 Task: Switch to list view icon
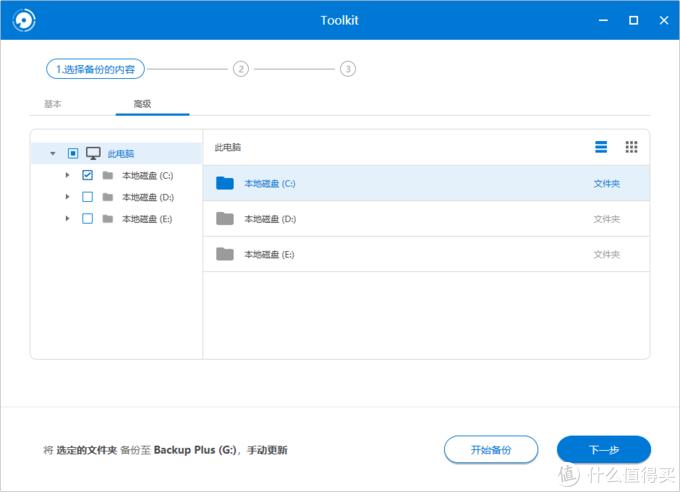point(601,147)
